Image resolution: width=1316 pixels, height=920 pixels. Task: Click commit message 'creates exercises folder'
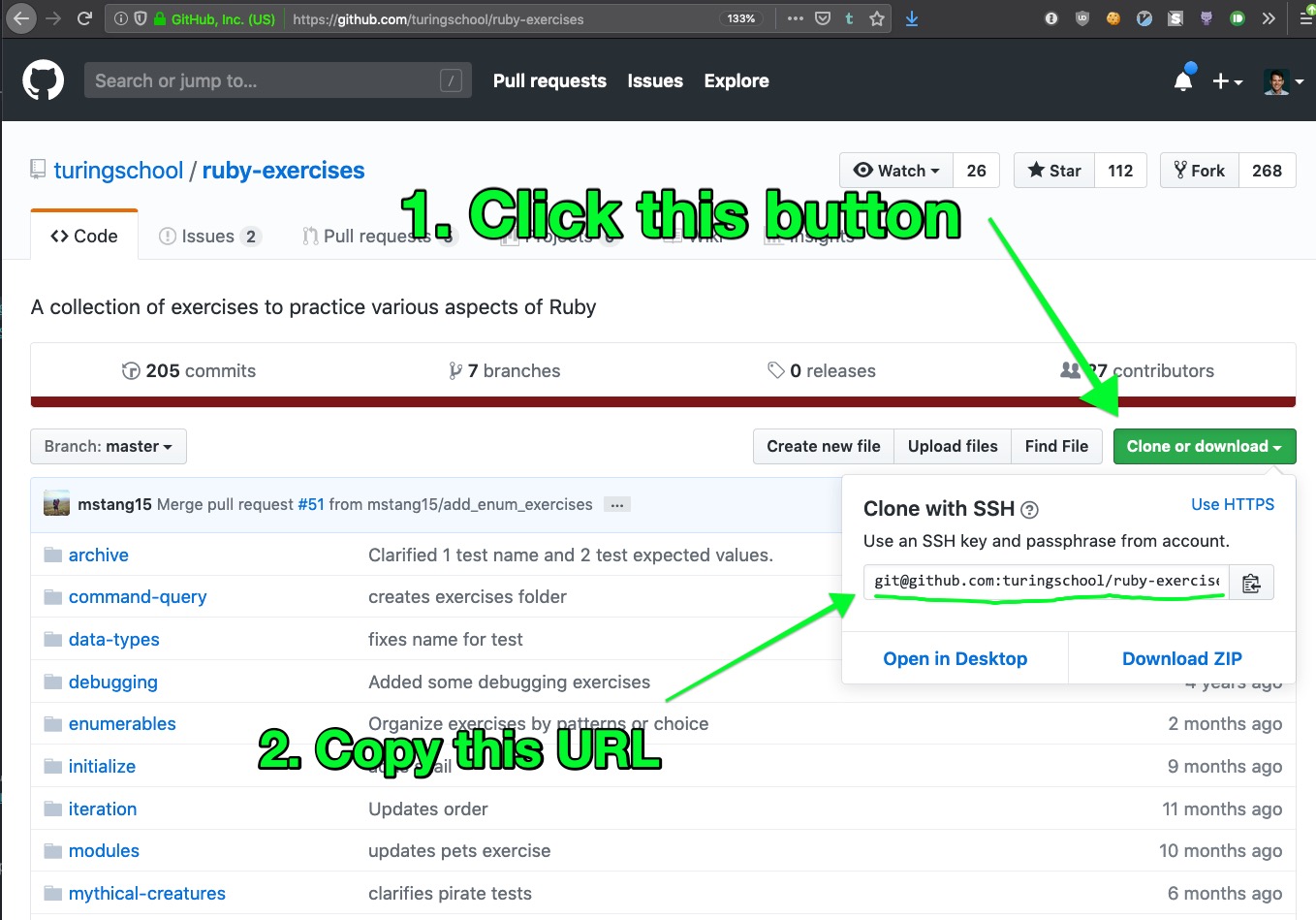(467, 597)
